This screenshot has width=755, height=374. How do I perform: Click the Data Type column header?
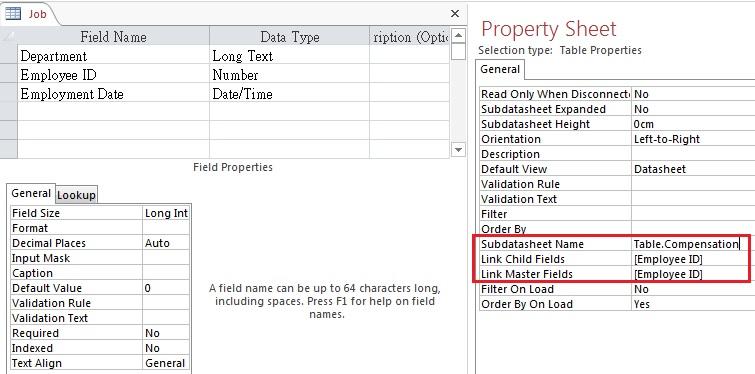point(289,37)
